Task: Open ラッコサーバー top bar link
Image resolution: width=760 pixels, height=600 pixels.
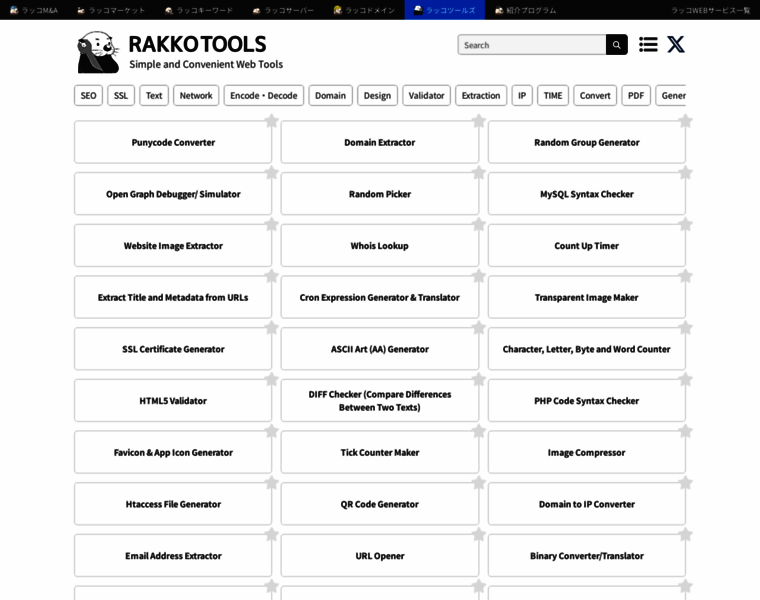Action: pyautogui.click(x=284, y=10)
